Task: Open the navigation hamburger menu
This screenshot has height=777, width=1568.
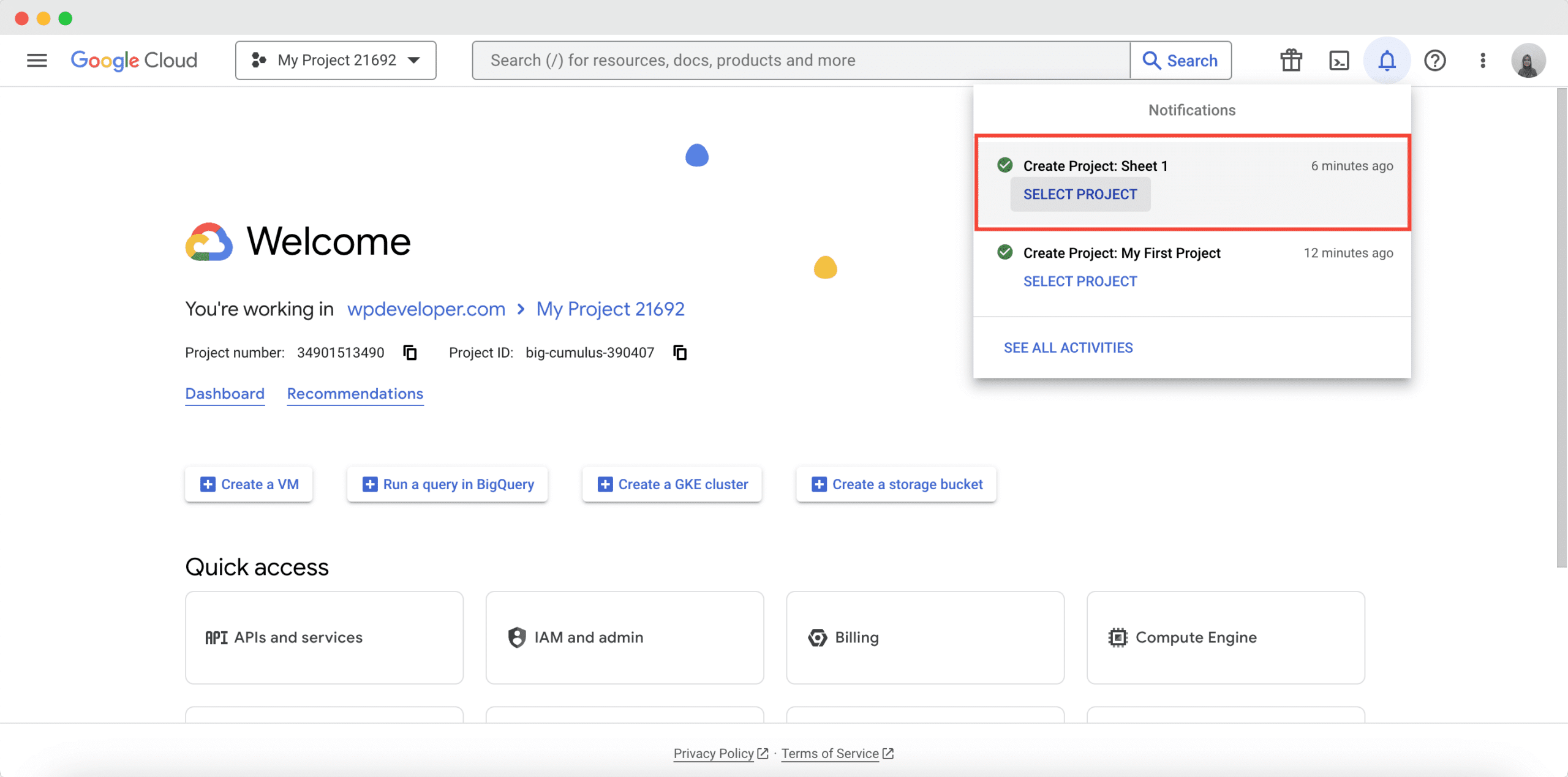Action: click(36, 60)
